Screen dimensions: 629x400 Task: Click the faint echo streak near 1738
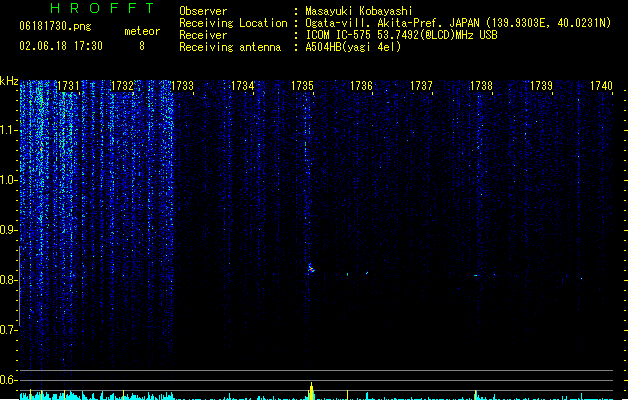(x=476, y=275)
